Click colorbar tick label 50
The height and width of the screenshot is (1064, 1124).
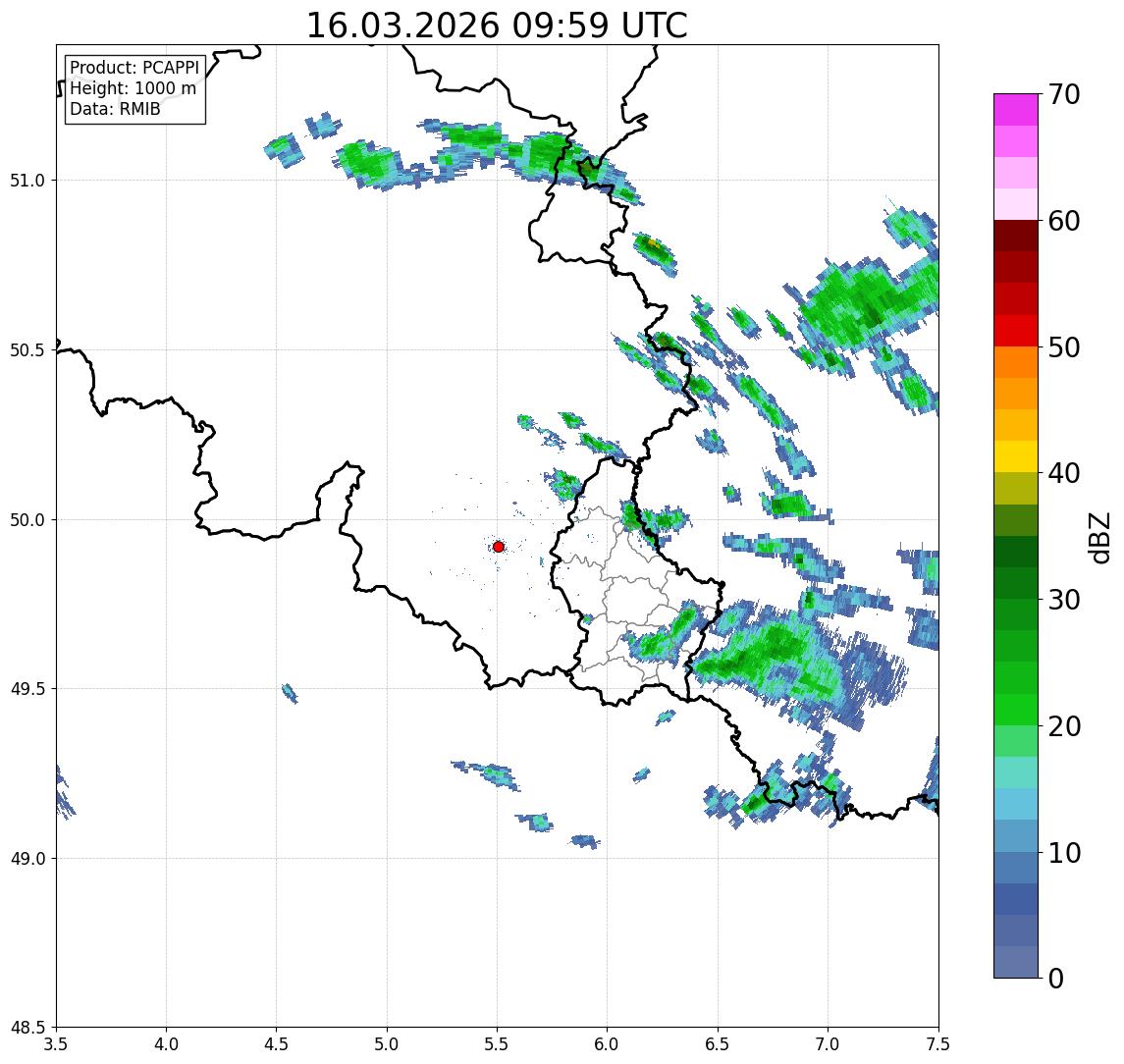point(1064,347)
